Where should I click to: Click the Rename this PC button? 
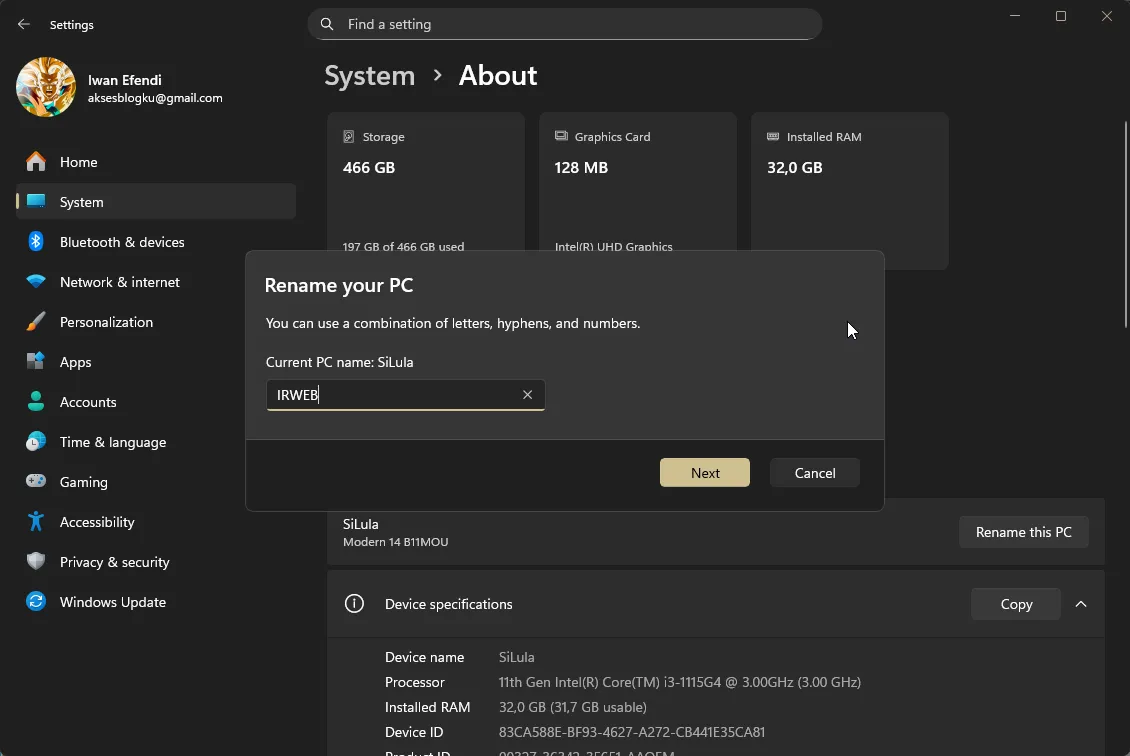1023,531
